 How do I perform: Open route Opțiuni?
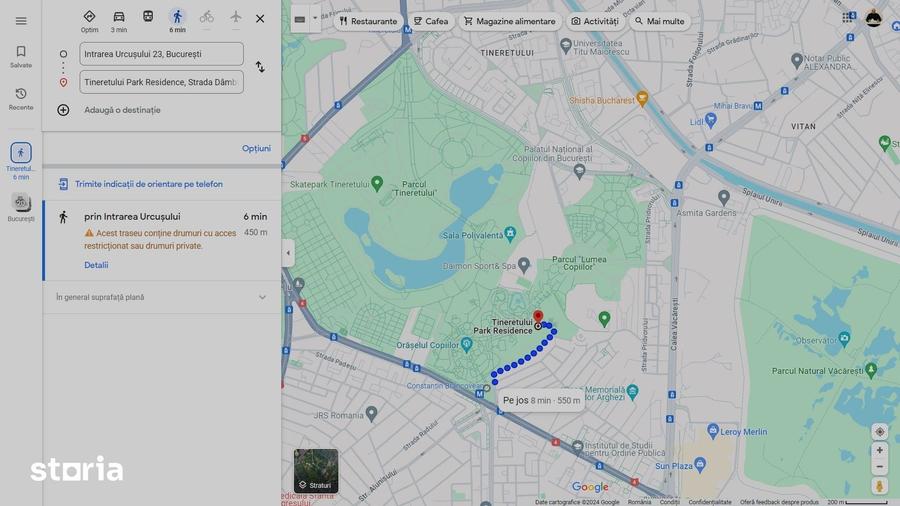(x=256, y=148)
